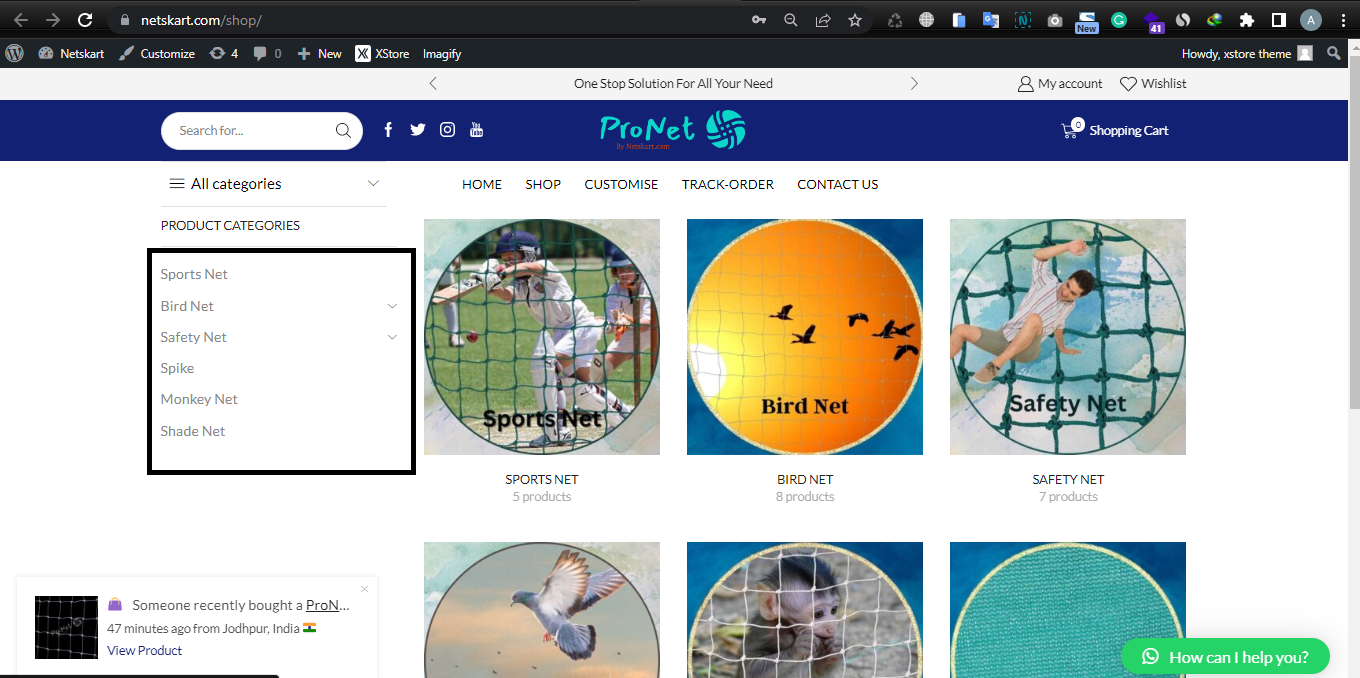This screenshot has height=678, width=1360.
Task: Open the Facebook social icon
Action: [x=388, y=130]
